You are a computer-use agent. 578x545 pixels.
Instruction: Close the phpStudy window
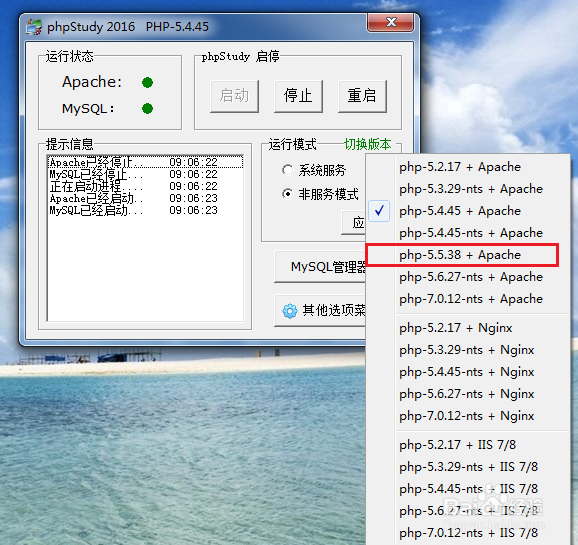pos(390,22)
